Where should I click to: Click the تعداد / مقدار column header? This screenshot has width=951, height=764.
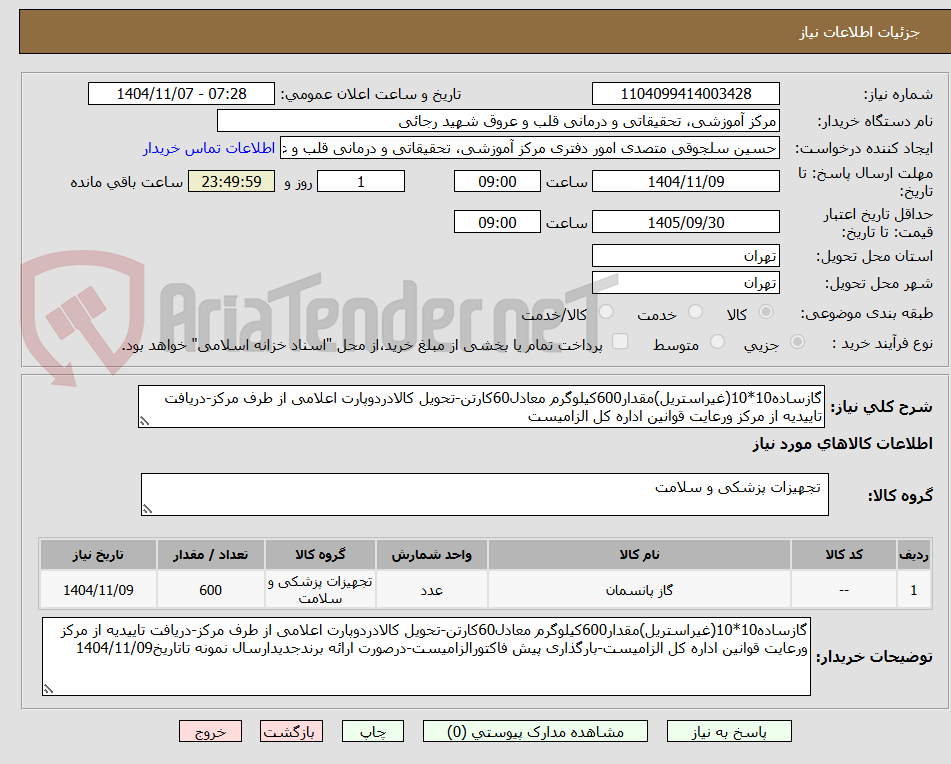(x=210, y=555)
